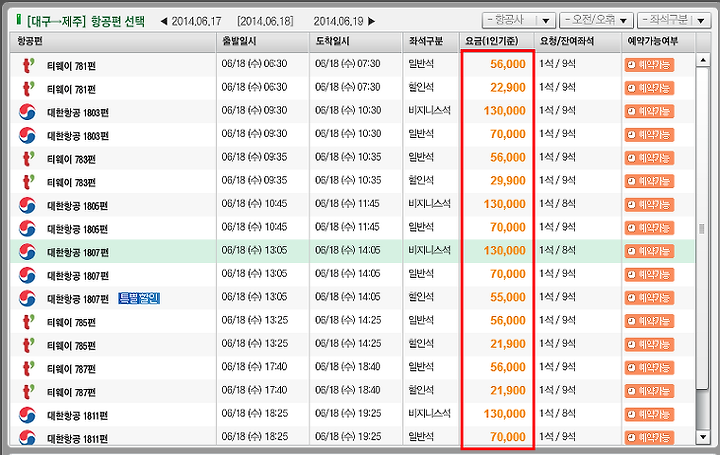Click 예약가능 button for 대한항공 1805편 일반석
The image size is (720, 455).
click(x=649, y=228)
